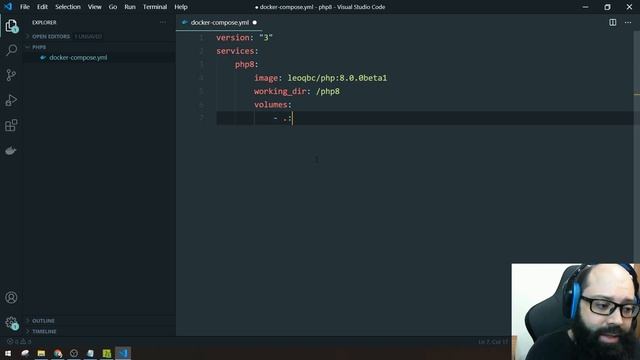Open the Docker view icon
The height and width of the screenshot is (360, 640).
pos(11,151)
